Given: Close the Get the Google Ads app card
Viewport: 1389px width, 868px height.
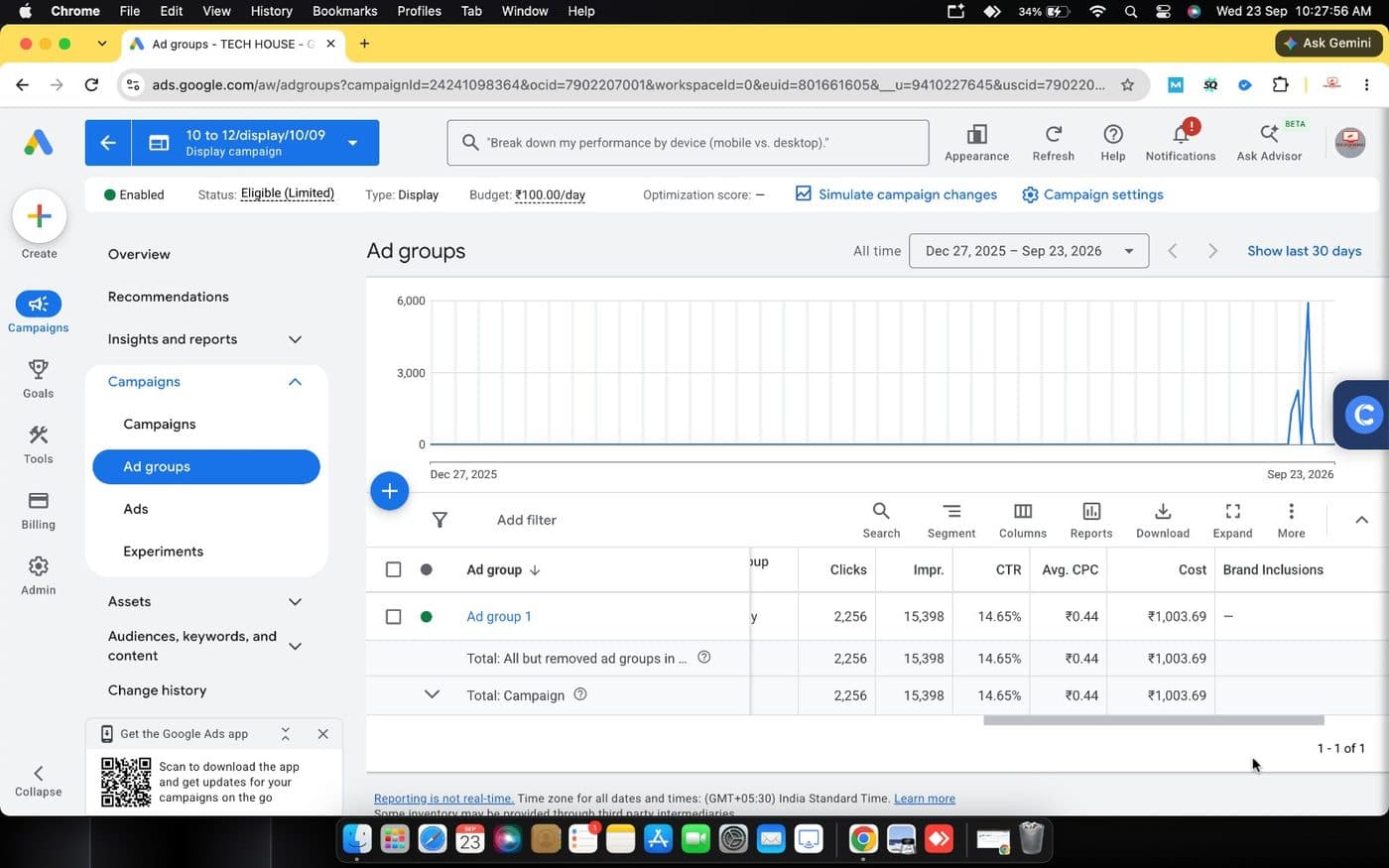Looking at the screenshot, I should pos(322,734).
